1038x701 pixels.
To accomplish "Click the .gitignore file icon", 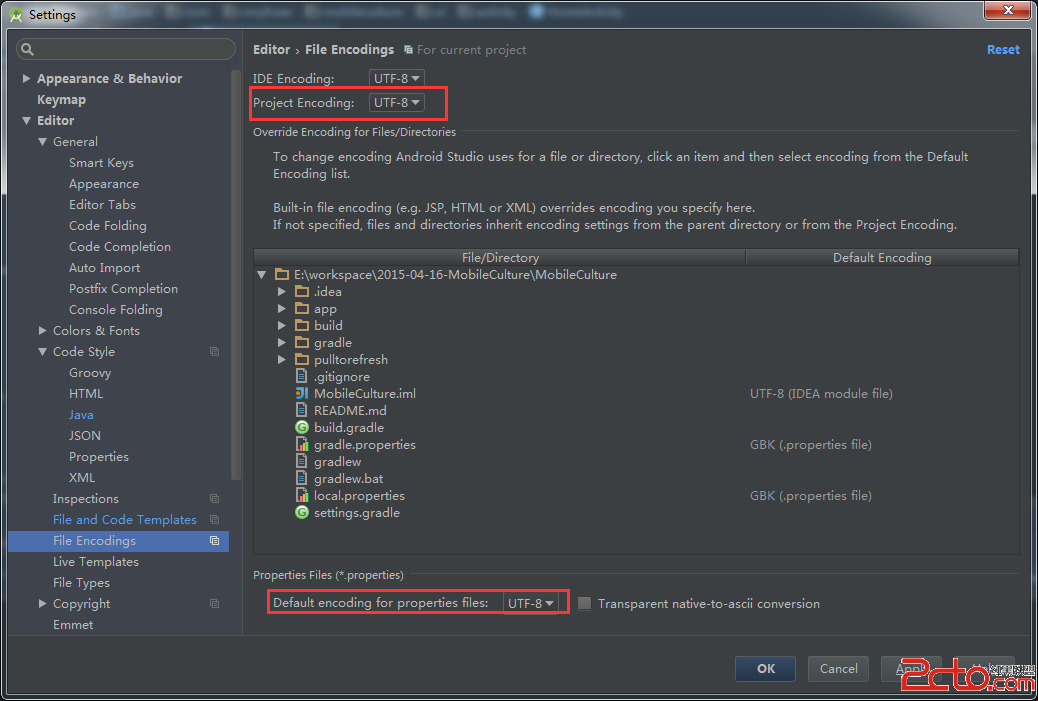I will [x=301, y=376].
